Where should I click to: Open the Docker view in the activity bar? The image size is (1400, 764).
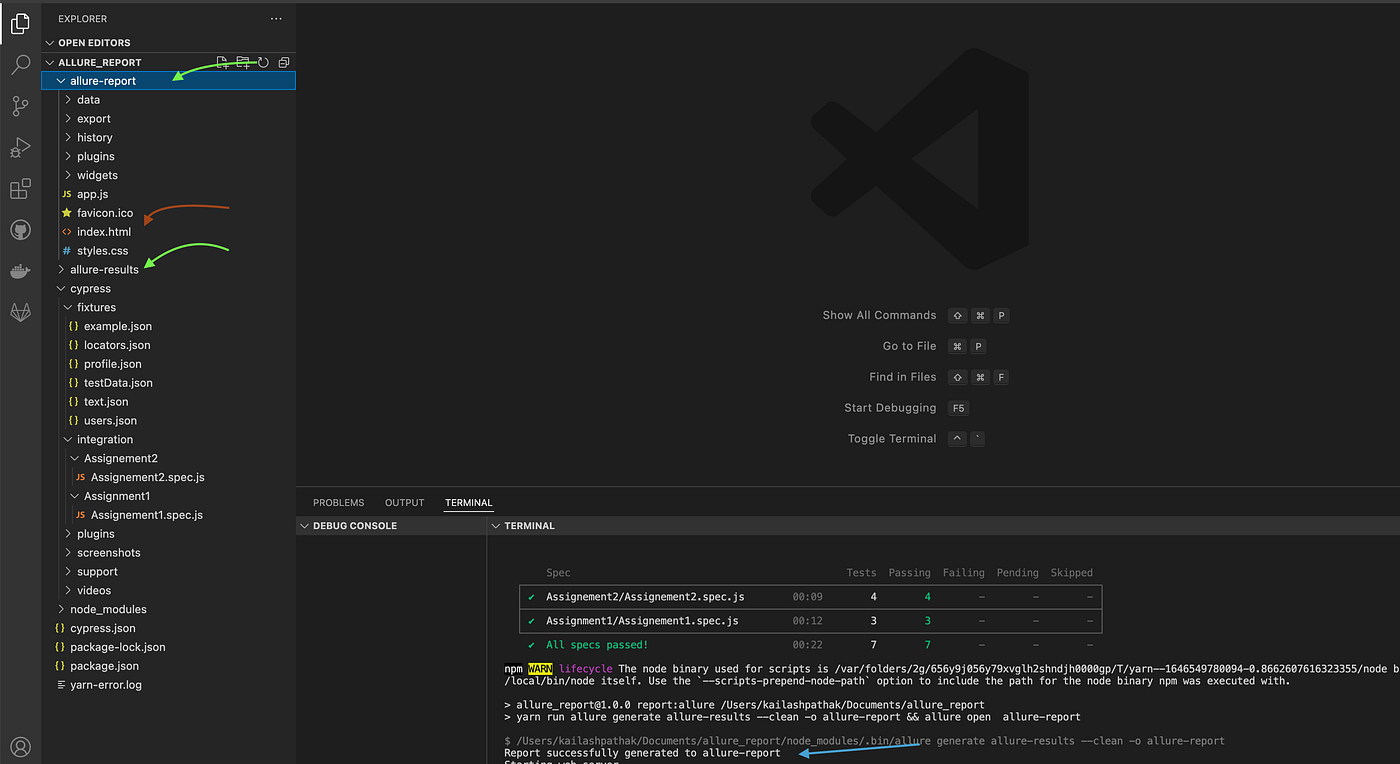tap(20, 271)
